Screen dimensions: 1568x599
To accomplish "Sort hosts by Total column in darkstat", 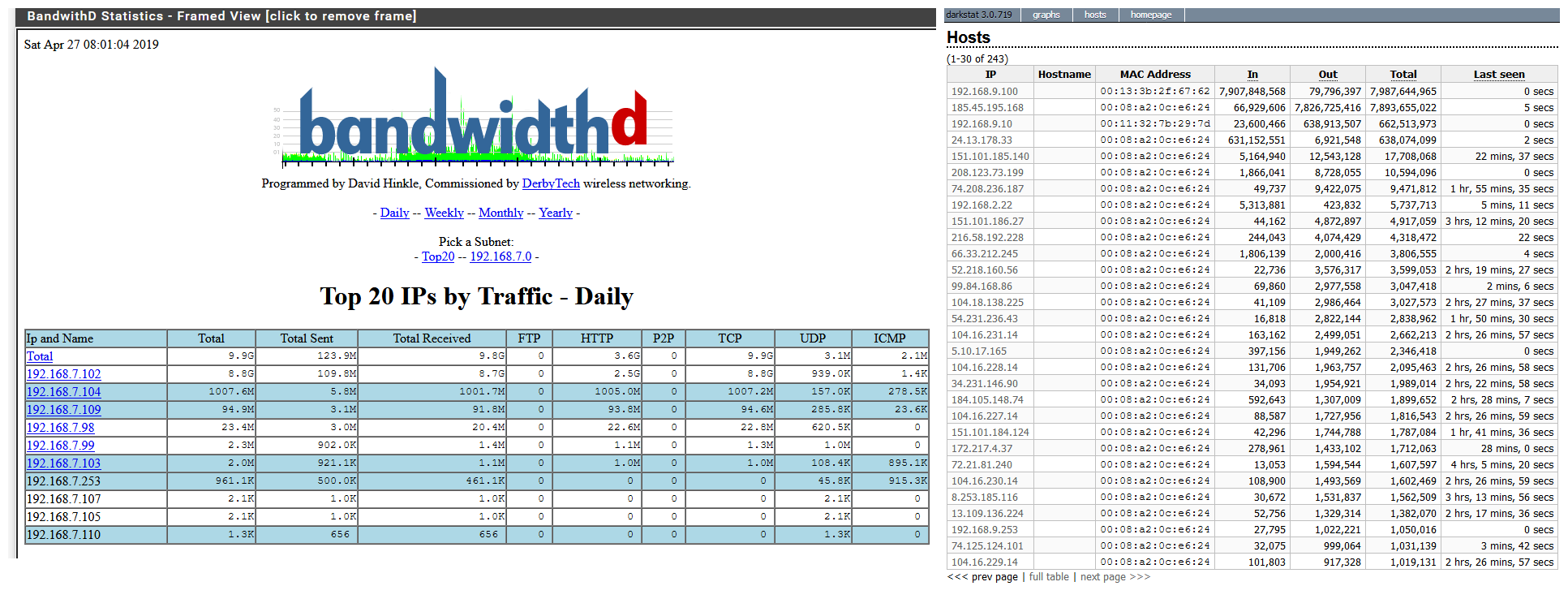I will [x=1403, y=75].
